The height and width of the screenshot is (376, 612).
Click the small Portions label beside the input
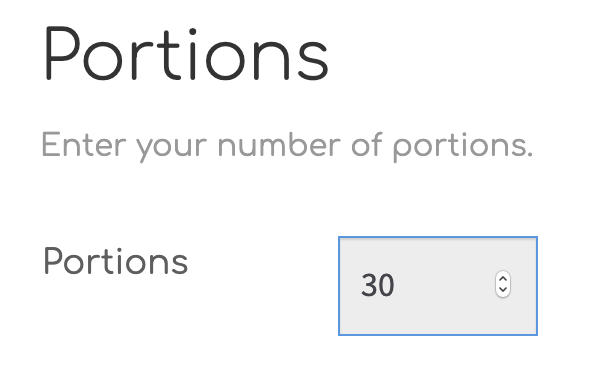[116, 261]
